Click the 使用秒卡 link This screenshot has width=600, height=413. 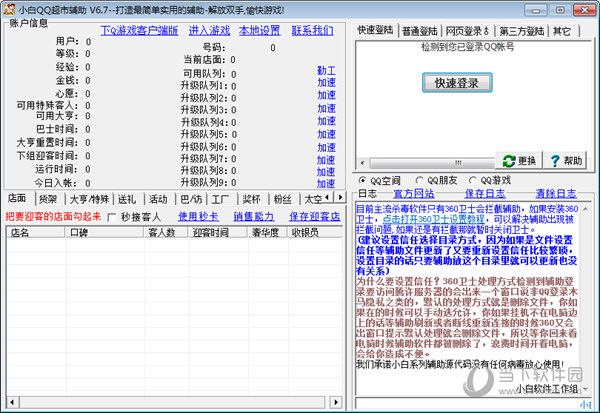coord(198,217)
